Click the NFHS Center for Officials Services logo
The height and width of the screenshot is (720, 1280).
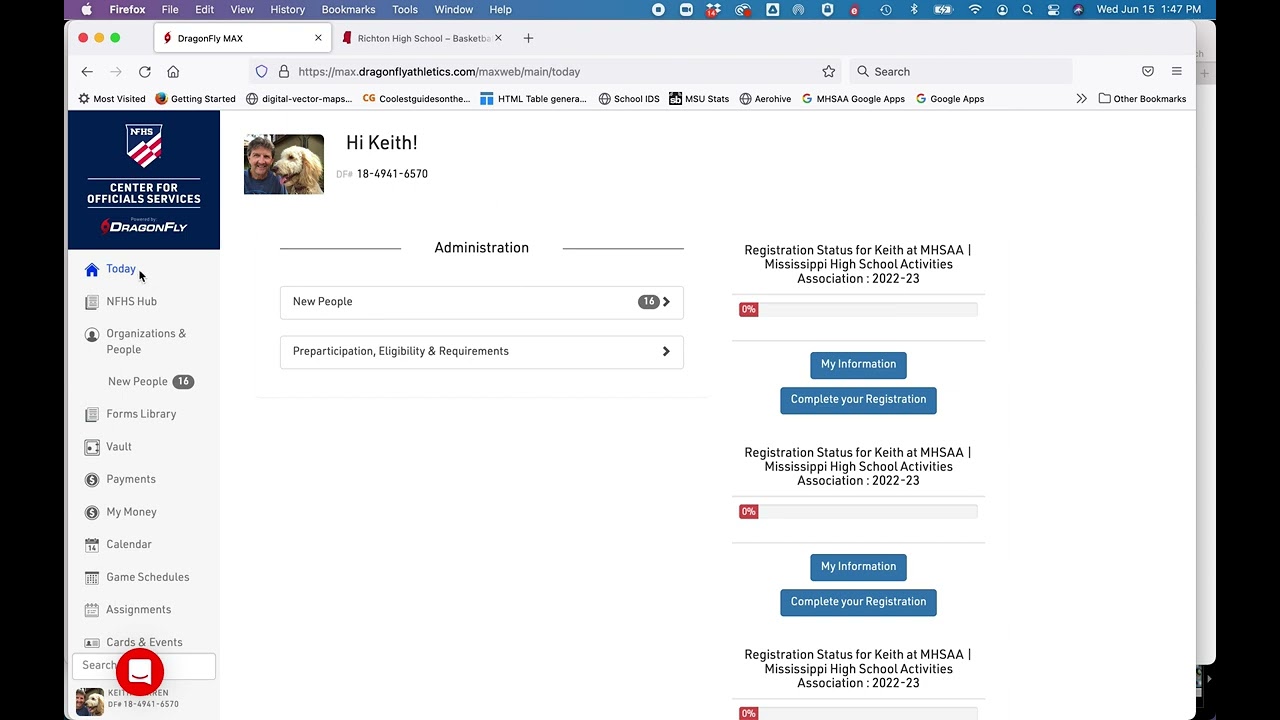point(144,180)
